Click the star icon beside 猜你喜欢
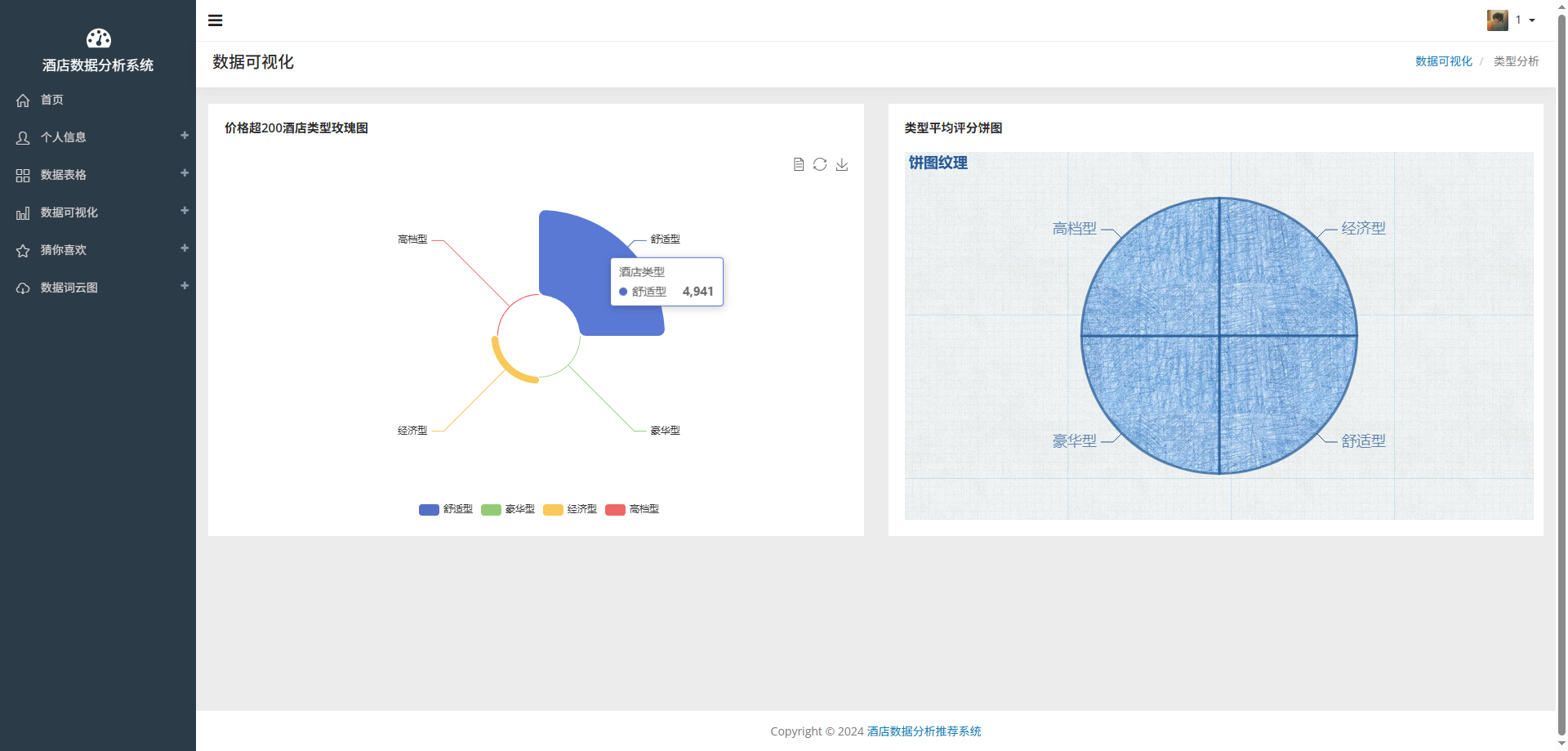Viewport: 1568px width, 751px height. click(23, 251)
